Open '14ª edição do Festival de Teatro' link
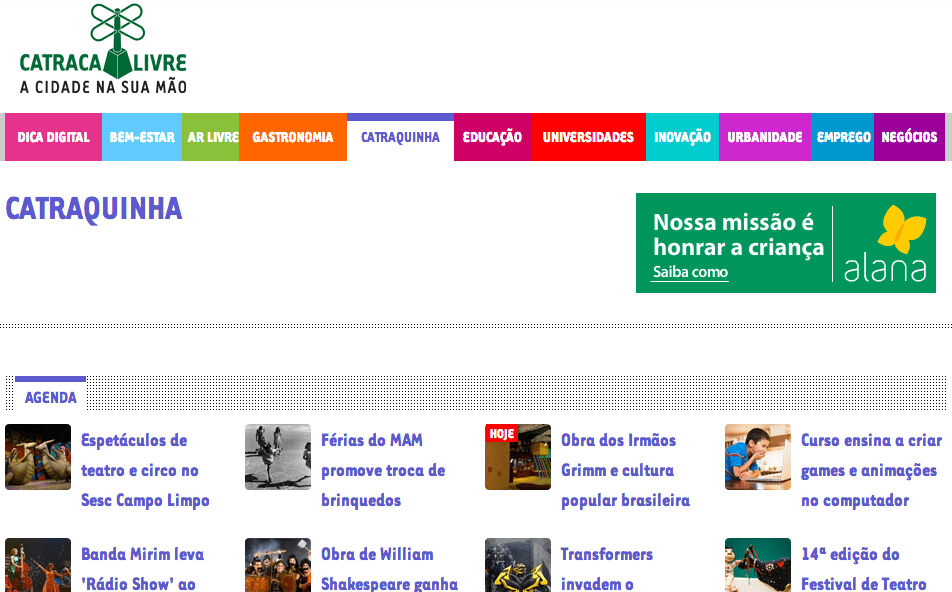The height and width of the screenshot is (592, 952). coord(863,569)
